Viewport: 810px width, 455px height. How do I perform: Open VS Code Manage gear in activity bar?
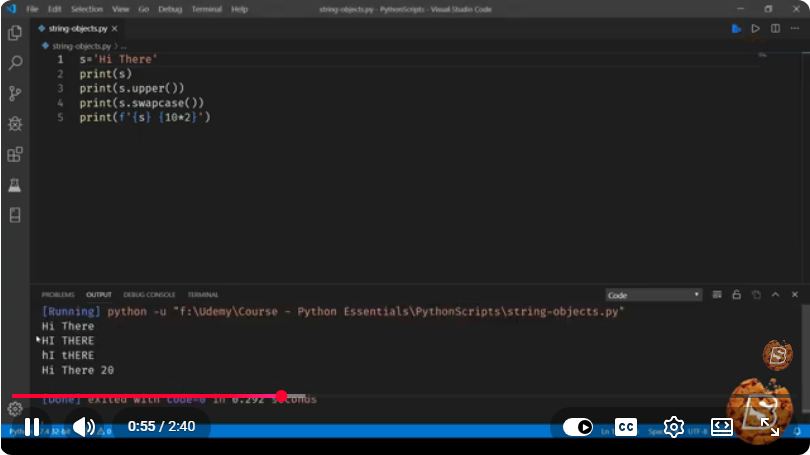point(15,409)
